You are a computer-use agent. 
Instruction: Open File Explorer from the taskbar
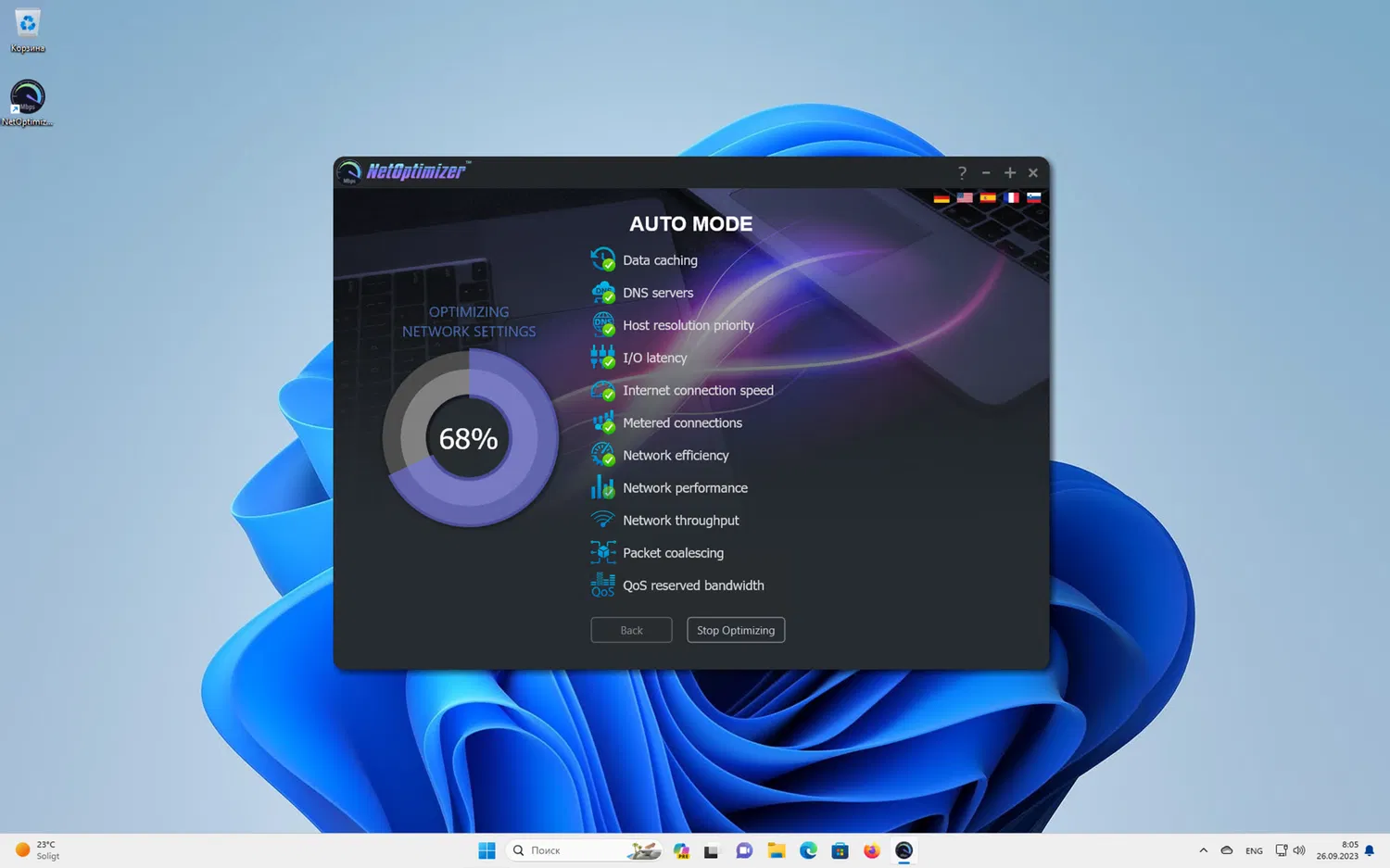coord(777,850)
